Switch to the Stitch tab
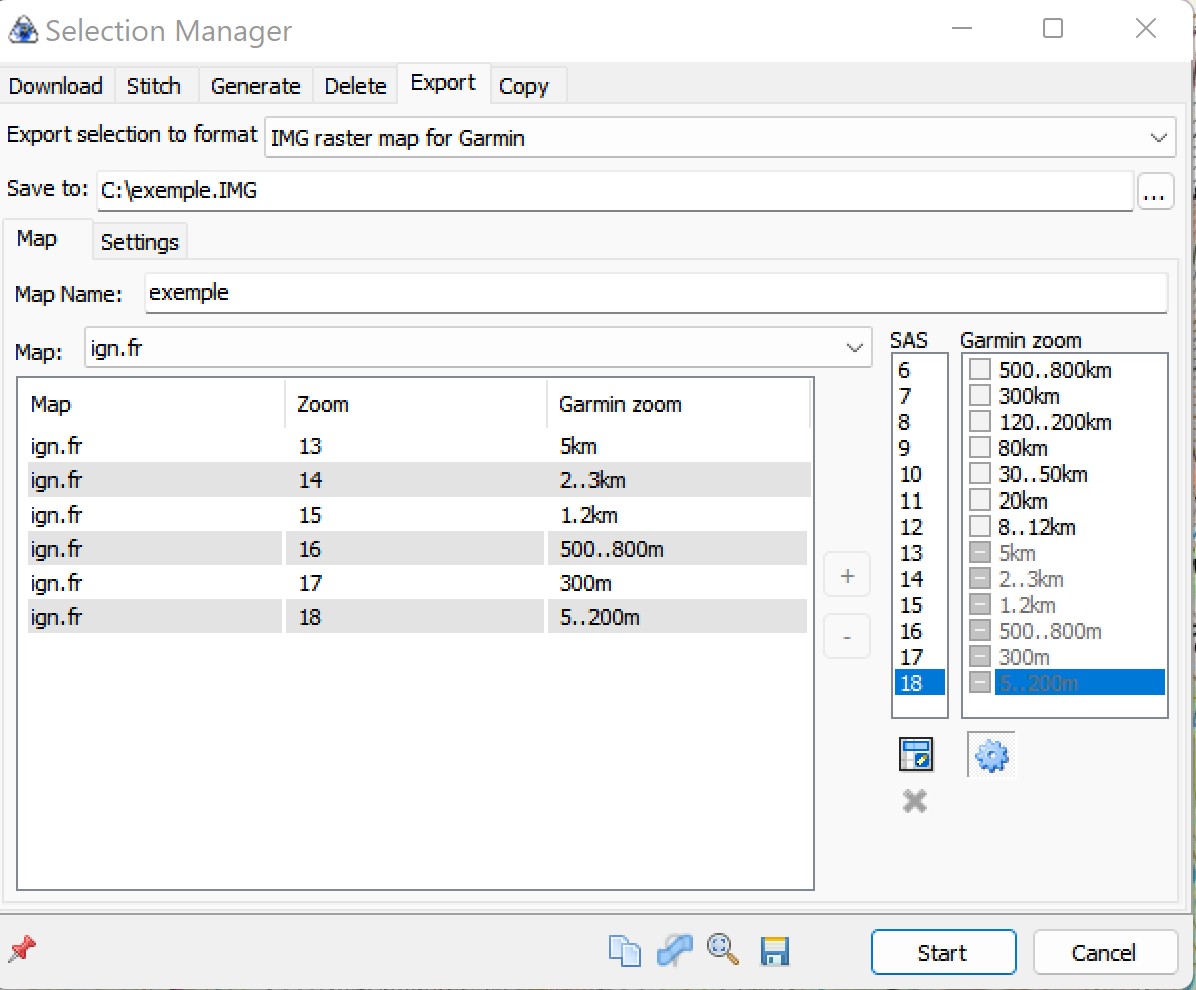The image size is (1196, 990). click(154, 85)
